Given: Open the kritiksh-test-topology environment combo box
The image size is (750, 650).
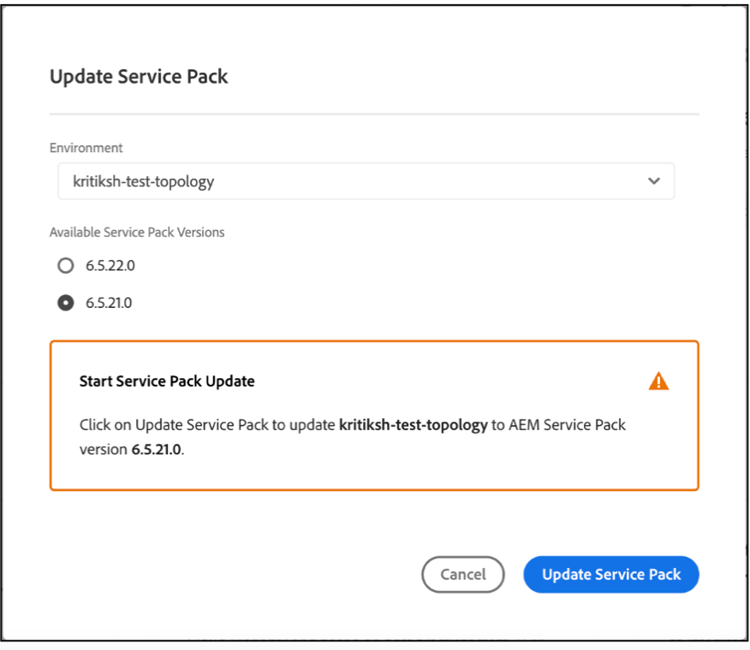Looking at the screenshot, I should tap(366, 181).
